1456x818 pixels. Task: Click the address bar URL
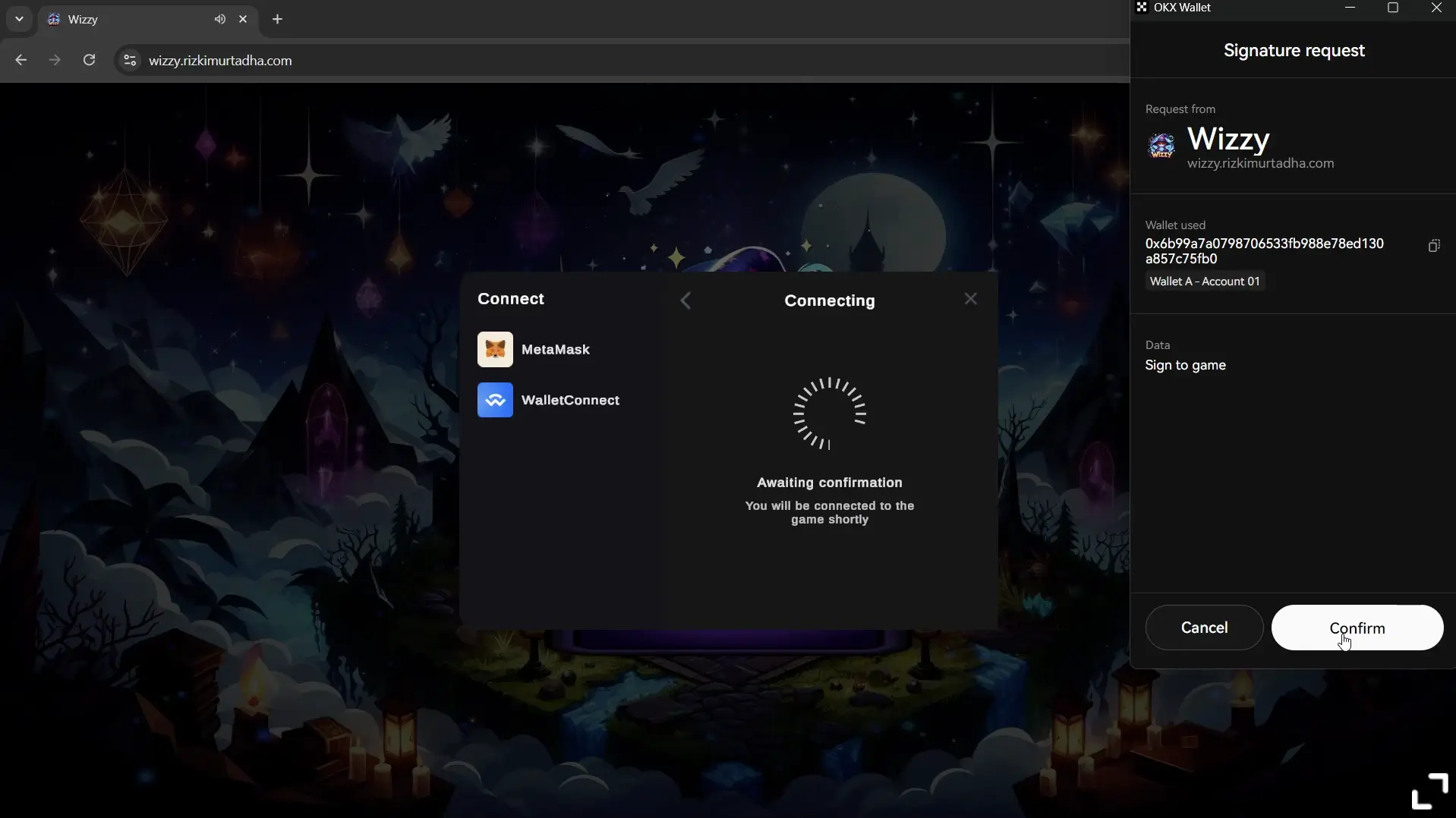point(220,61)
